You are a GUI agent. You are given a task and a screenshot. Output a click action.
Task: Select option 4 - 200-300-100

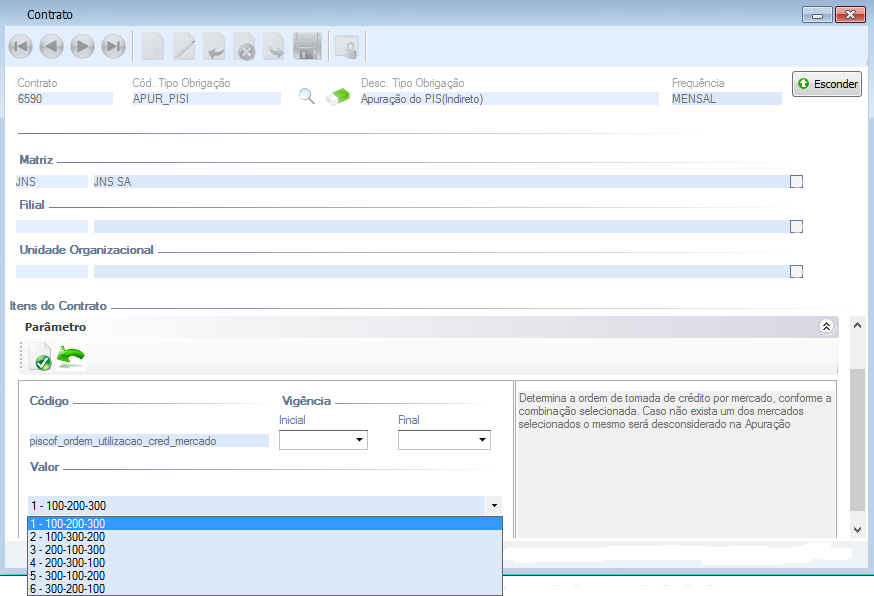(265, 563)
